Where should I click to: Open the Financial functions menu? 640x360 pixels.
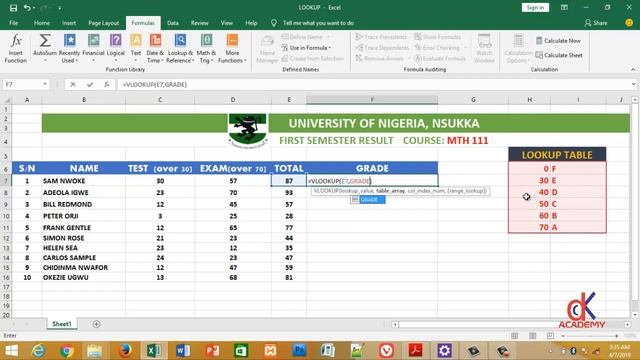point(93,49)
